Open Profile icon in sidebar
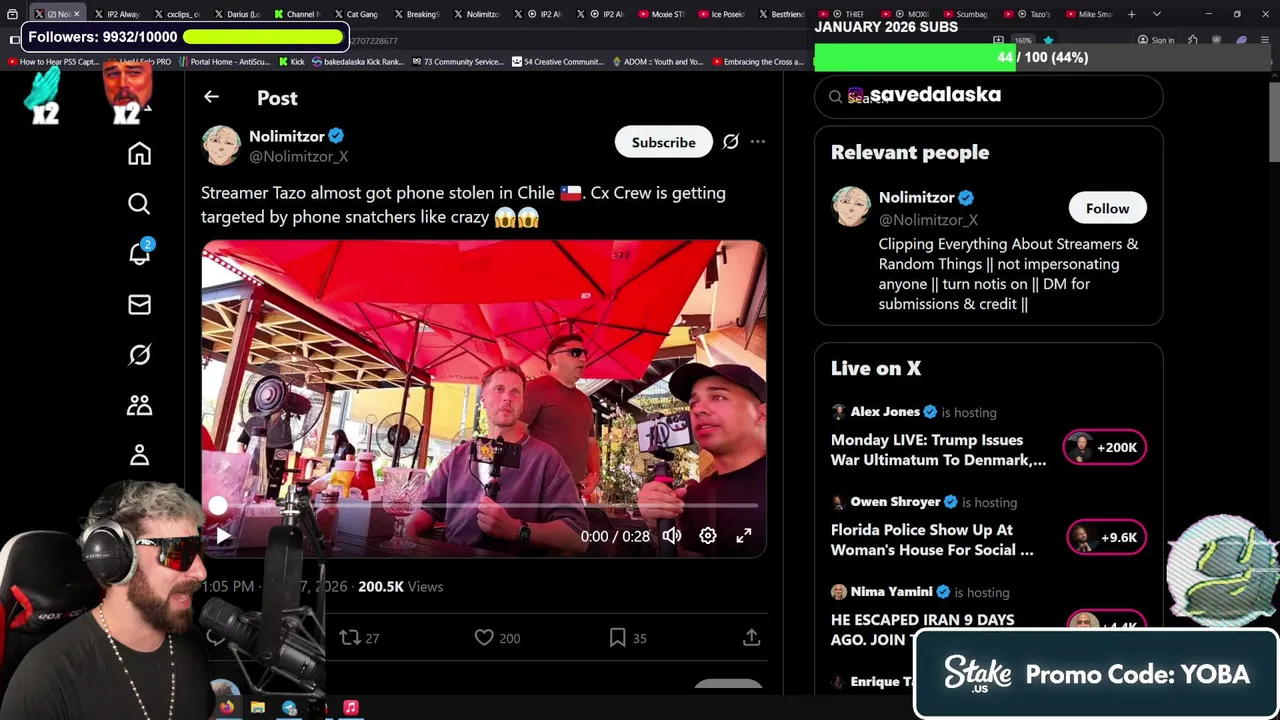The height and width of the screenshot is (720, 1280). click(x=139, y=455)
